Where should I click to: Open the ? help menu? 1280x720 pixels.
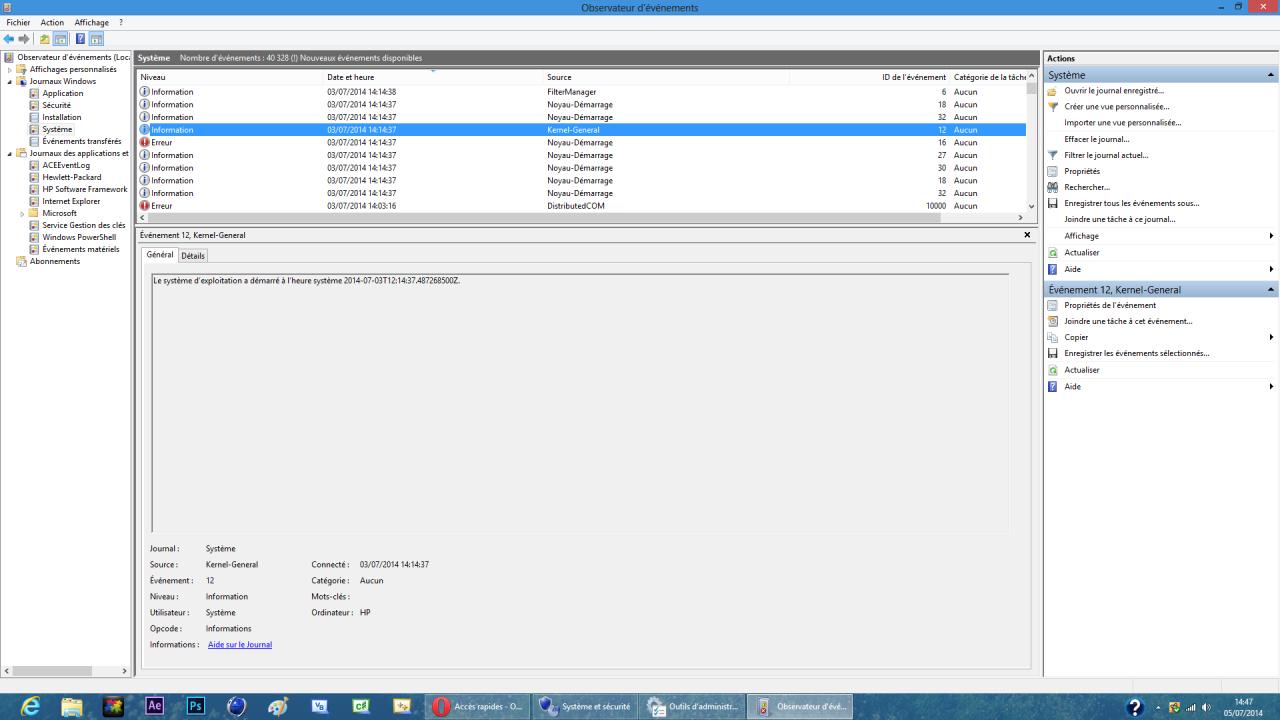click(x=121, y=22)
